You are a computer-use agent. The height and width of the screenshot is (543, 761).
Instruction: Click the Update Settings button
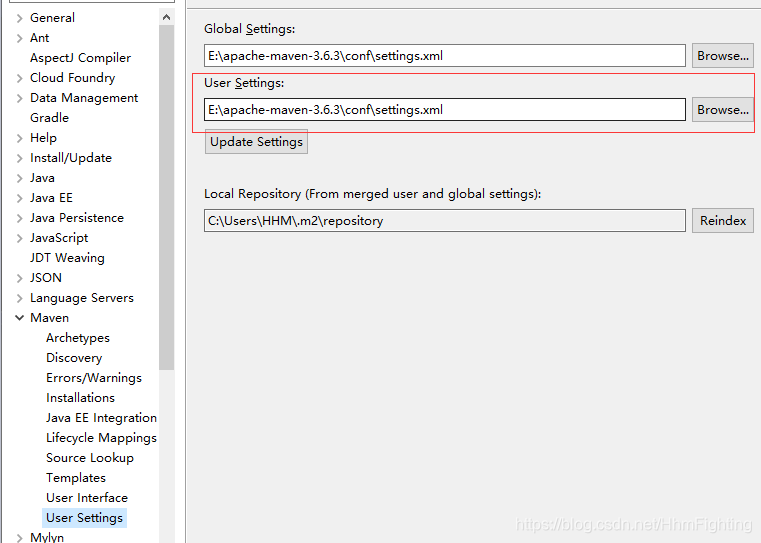tap(256, 142)
